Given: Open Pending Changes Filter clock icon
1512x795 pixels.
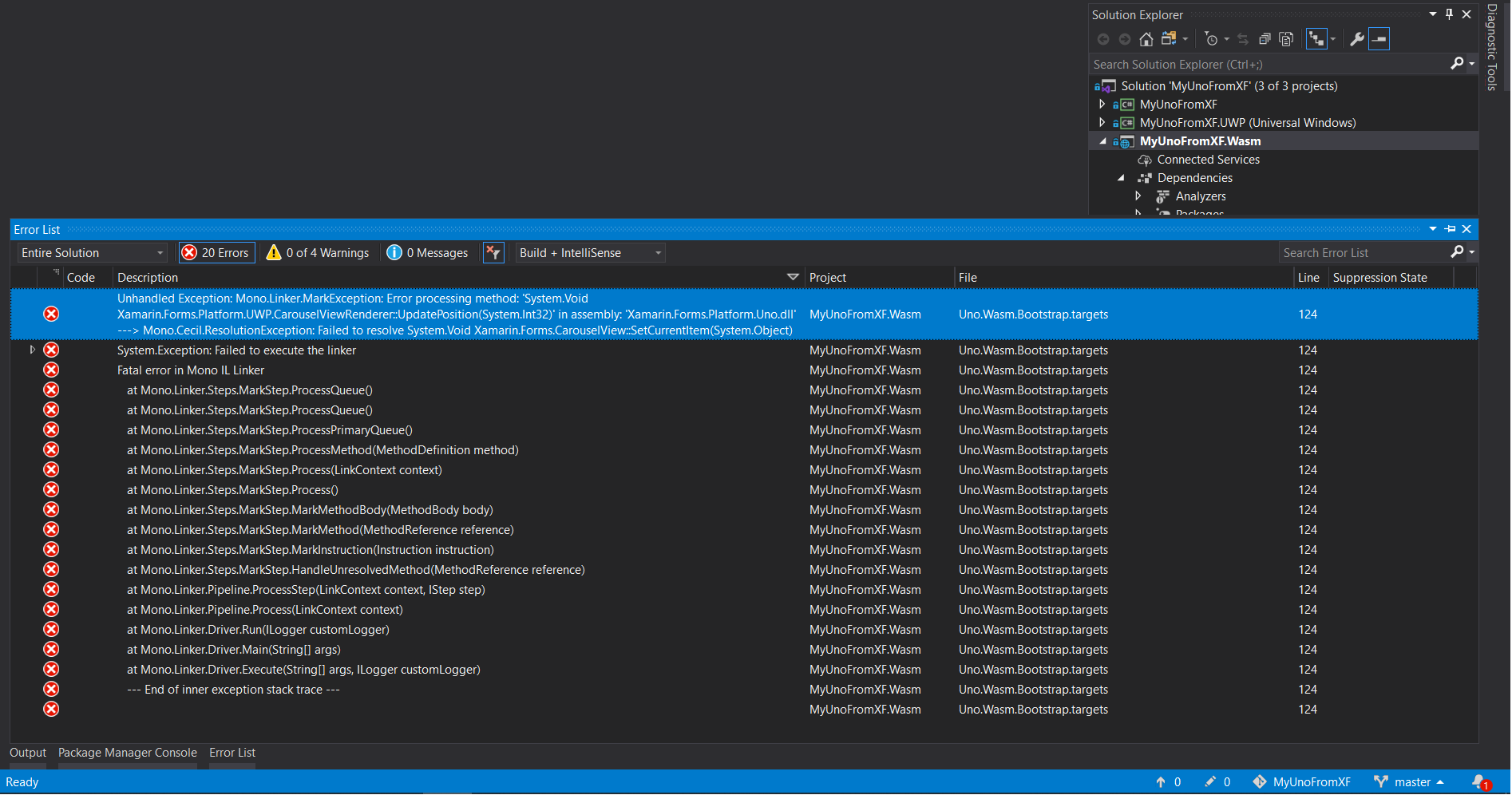Looking at the screenshot, I should tap(1212, 39).
